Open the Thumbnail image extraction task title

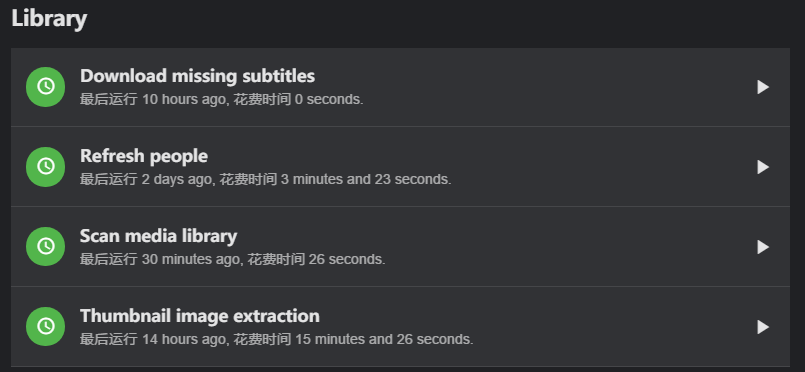200,316
